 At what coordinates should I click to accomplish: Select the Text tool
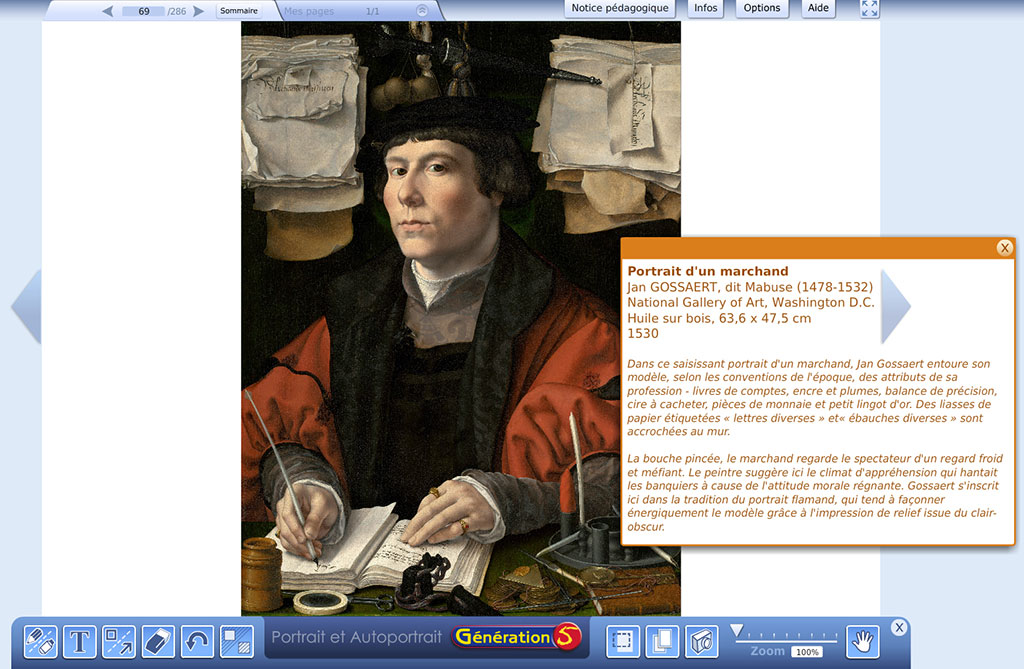click(x=80, y=642)
